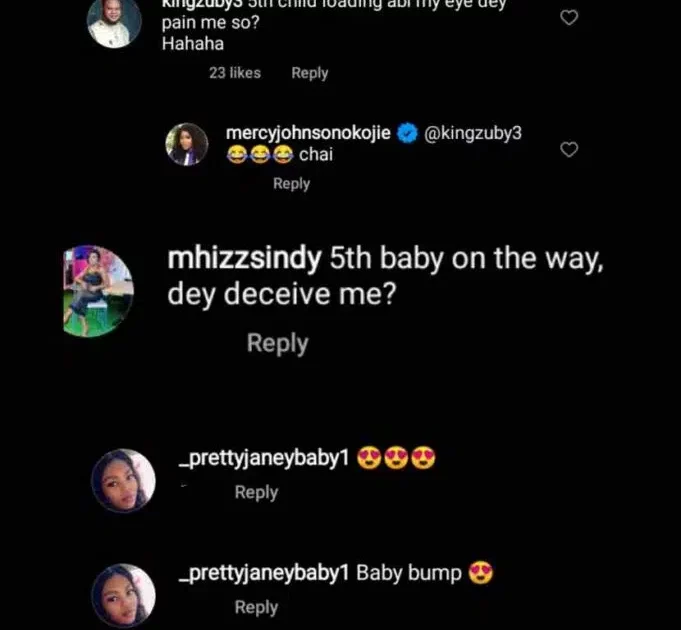Open the mhizzsindy username link
The height and width of the screenshot is (630, 681).
point(246,258)
